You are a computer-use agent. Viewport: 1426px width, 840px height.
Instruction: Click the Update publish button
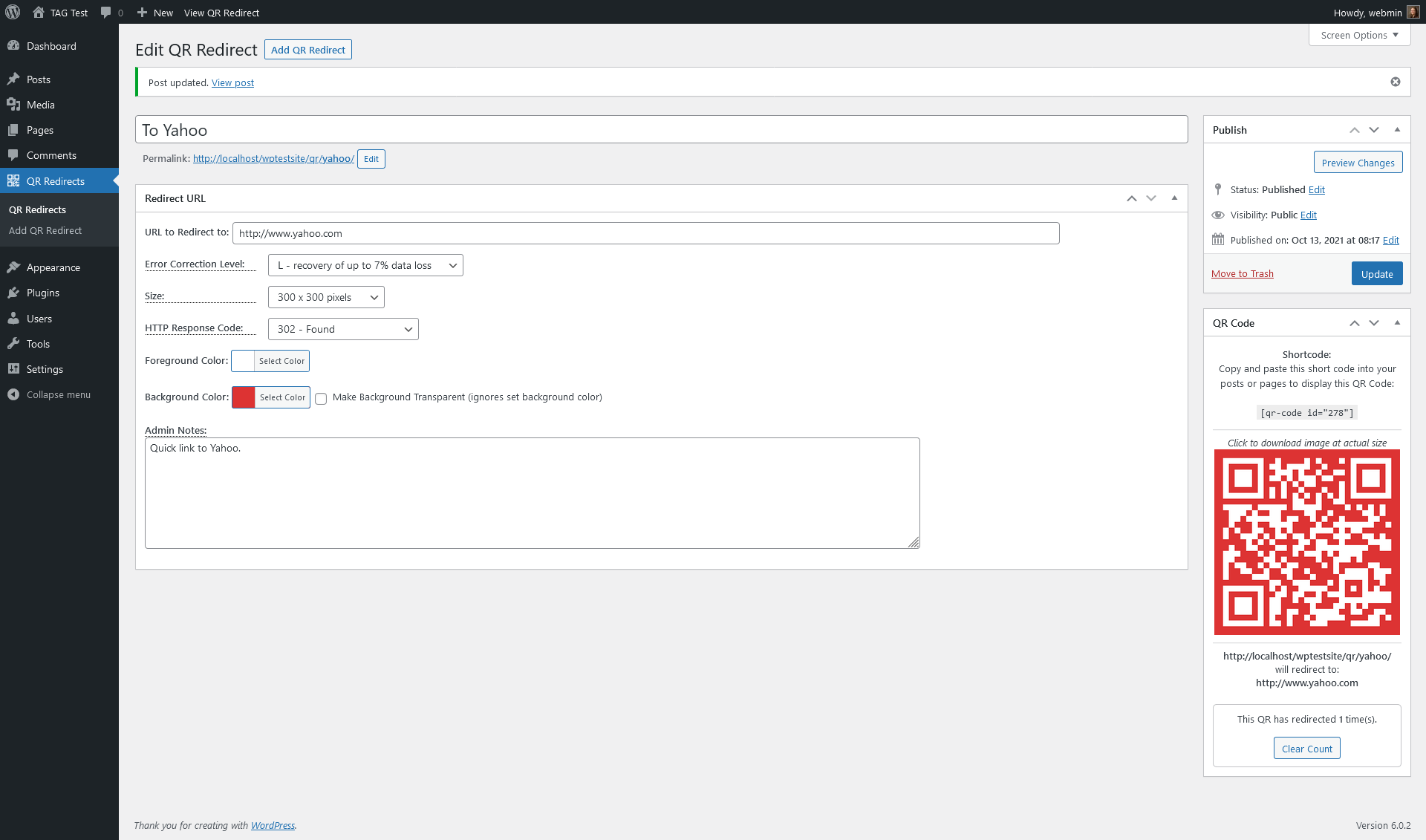(x=1378, y=272)
